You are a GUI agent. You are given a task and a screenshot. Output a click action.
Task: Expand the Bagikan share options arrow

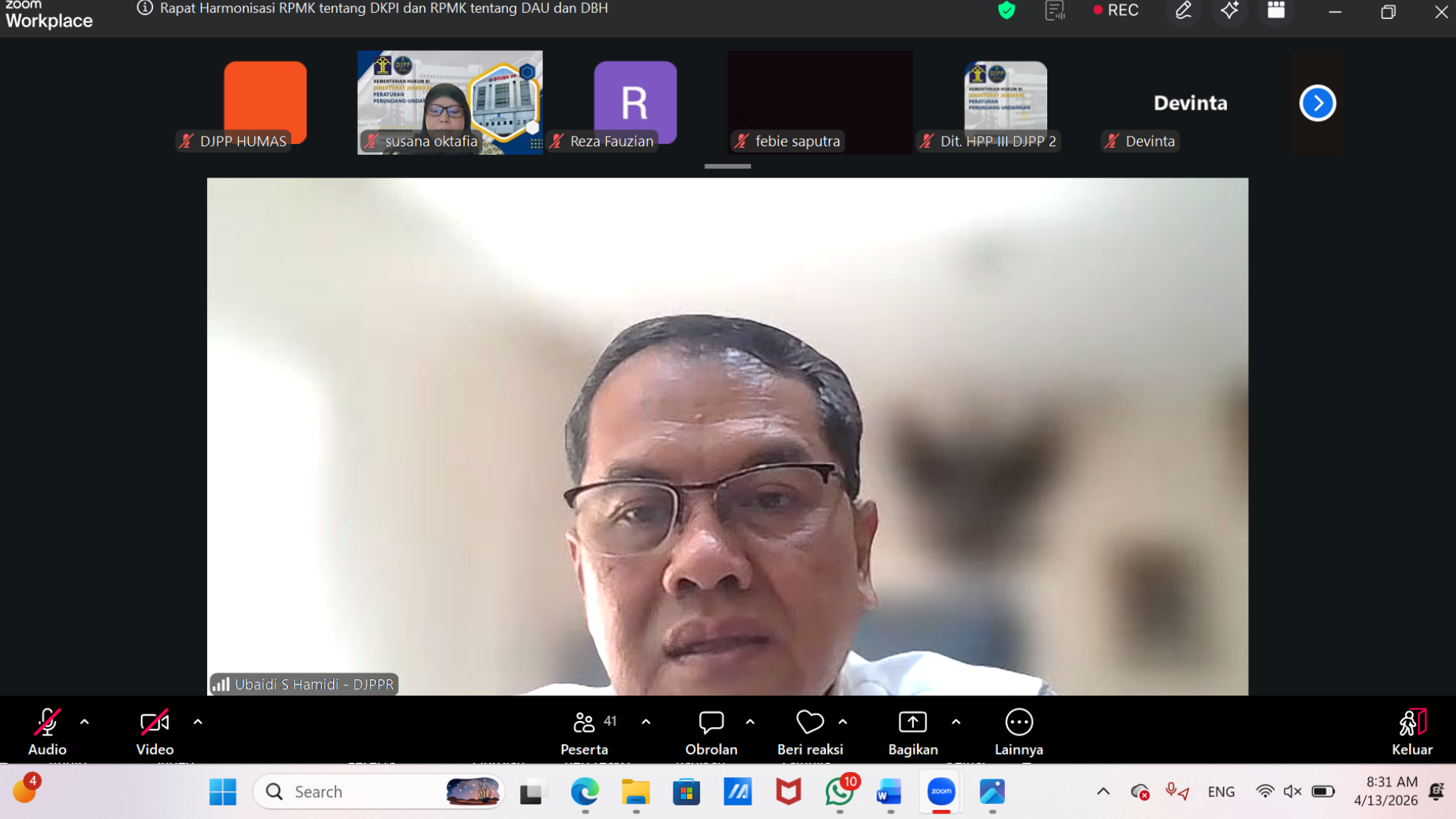point(955,722)
